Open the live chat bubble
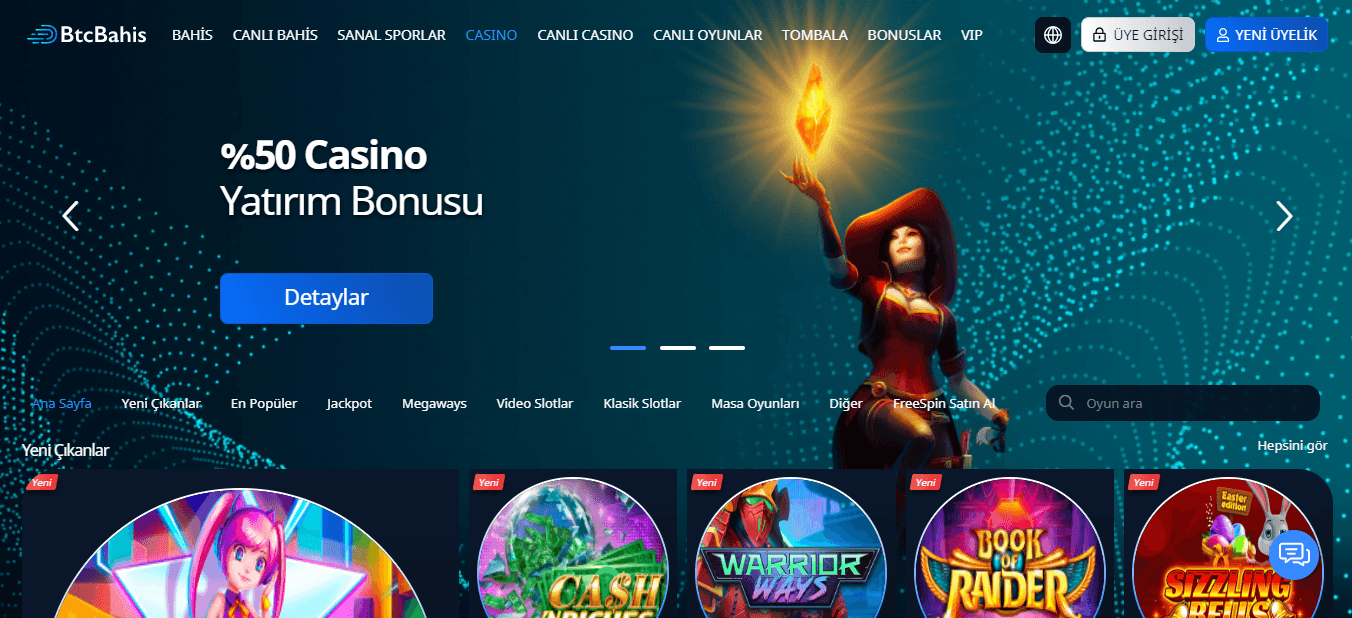The image size is (1352, 618). click(1294, 554)
